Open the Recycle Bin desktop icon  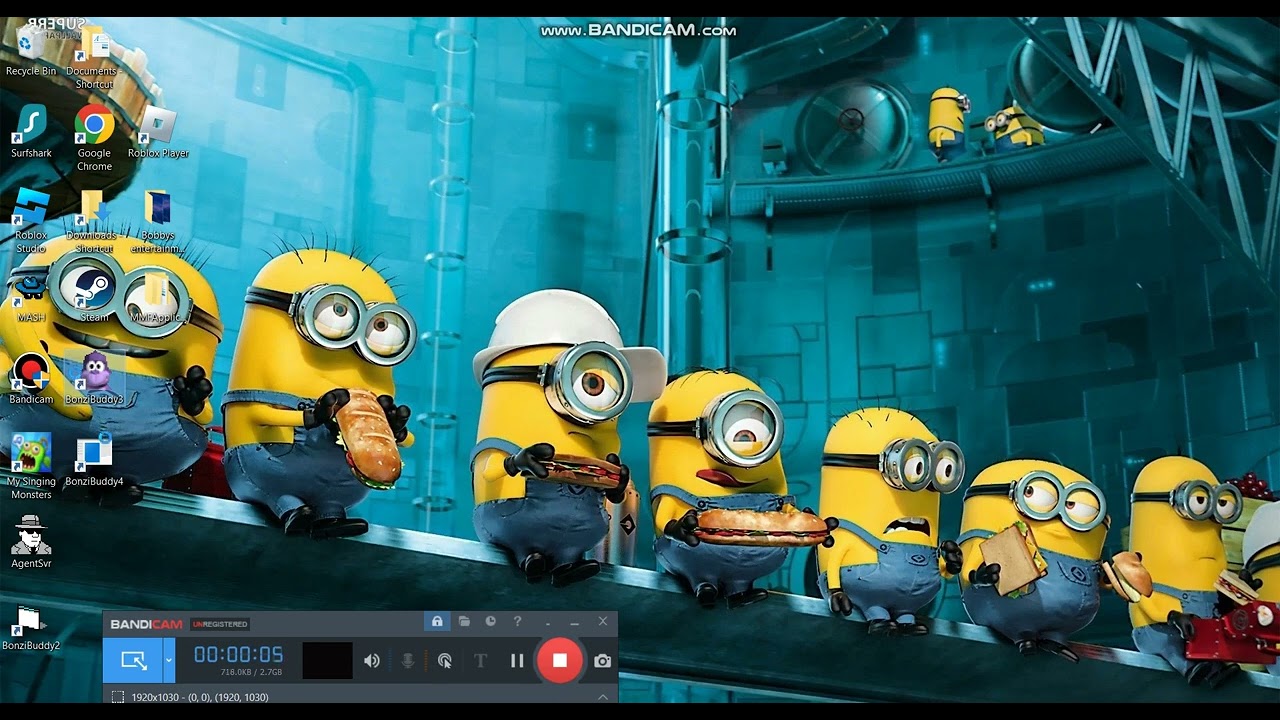(31, 48)
